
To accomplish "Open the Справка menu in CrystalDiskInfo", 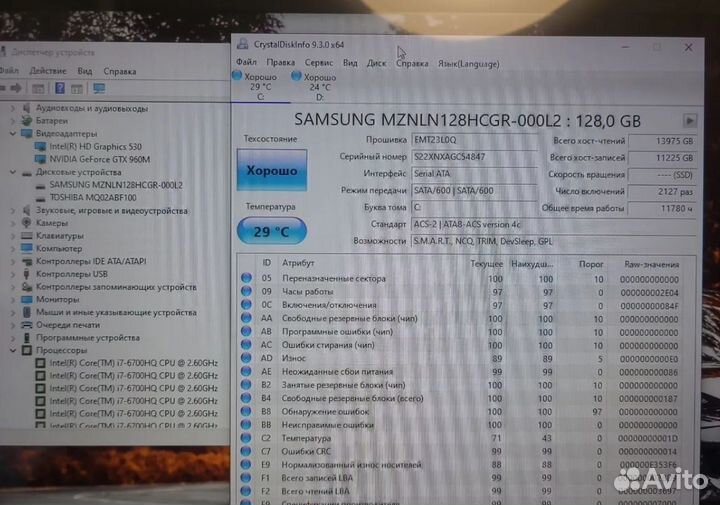I will click(x=412, y=63).
